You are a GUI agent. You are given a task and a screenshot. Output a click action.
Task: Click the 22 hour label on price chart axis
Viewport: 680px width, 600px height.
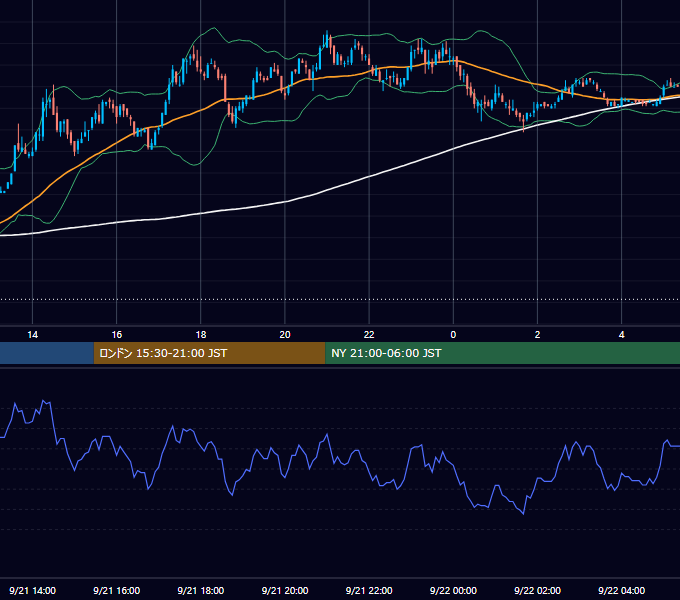[x=369, y=335]
